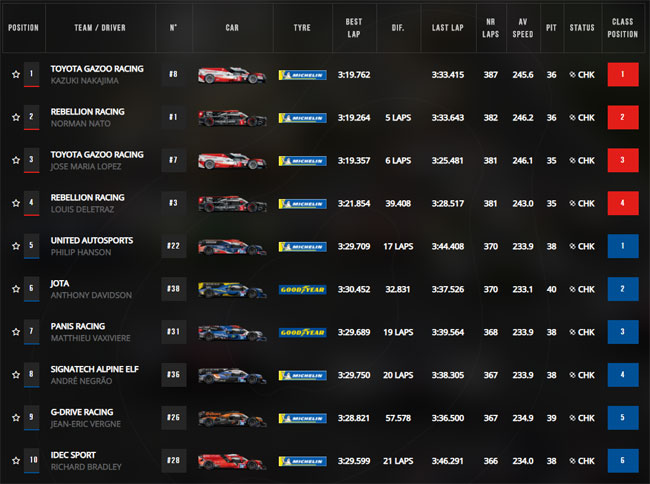Star the Panis Racing entry
The width and height of the screenshot is (650, 484).
pyautogui.click(x=16, y=332)
